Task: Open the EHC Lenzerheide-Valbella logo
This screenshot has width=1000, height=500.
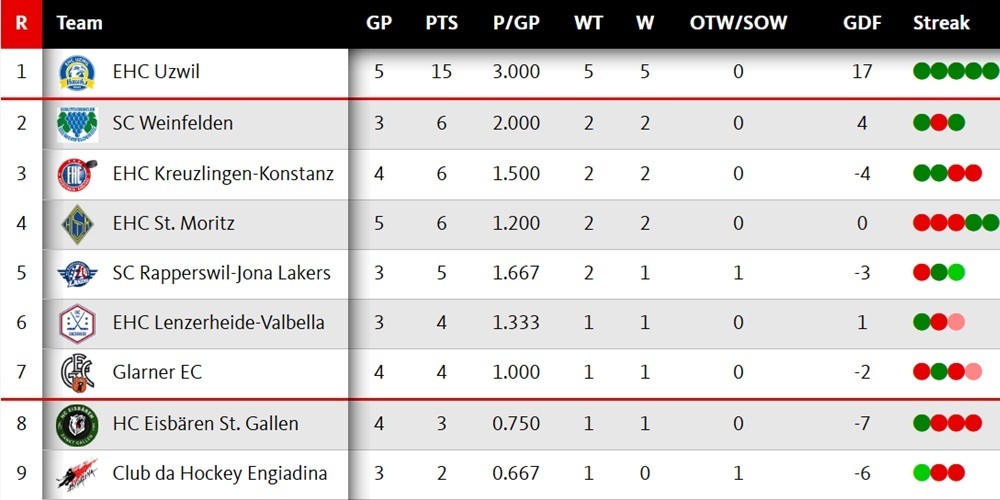Action: click(x=77, y=323)
